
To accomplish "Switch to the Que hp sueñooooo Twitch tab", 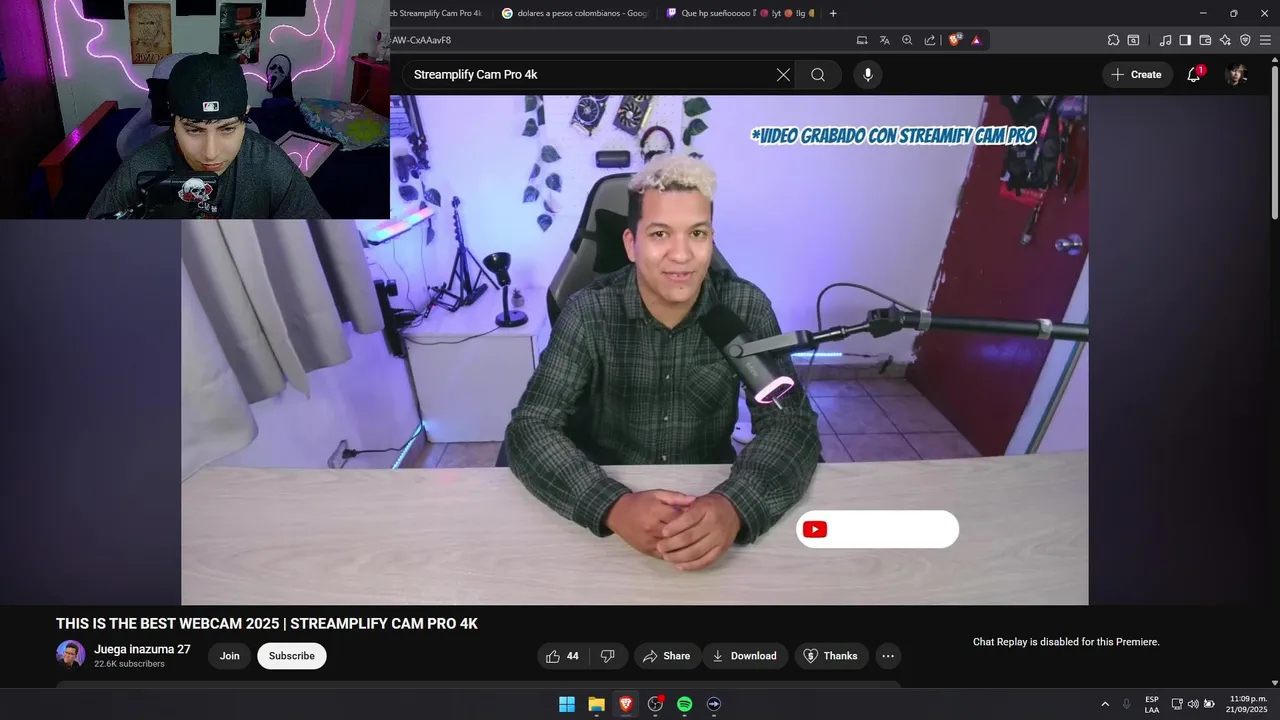I will [x=740, y=13].
